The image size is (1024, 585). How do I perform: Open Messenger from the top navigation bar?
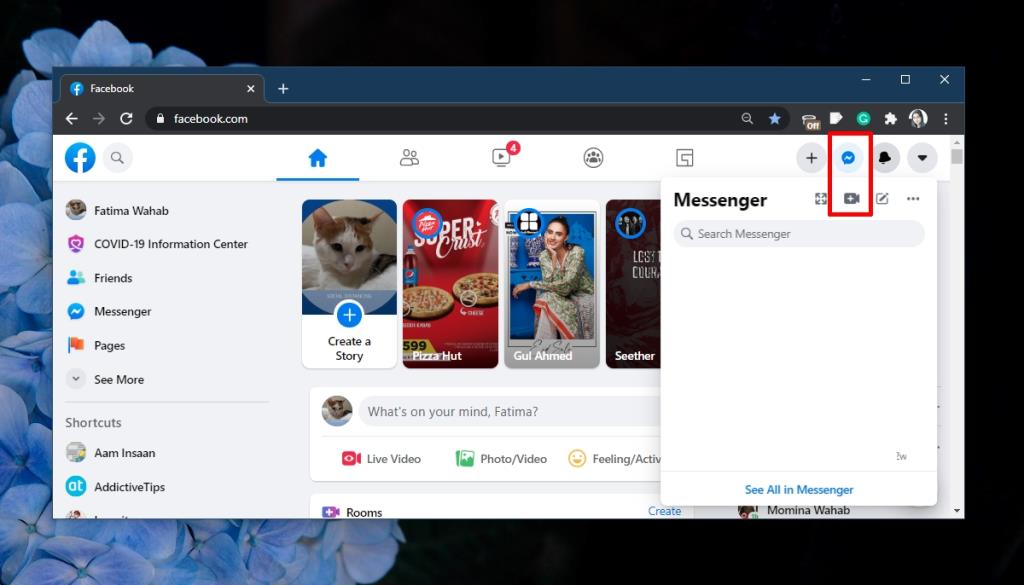[x=850, y=157]
